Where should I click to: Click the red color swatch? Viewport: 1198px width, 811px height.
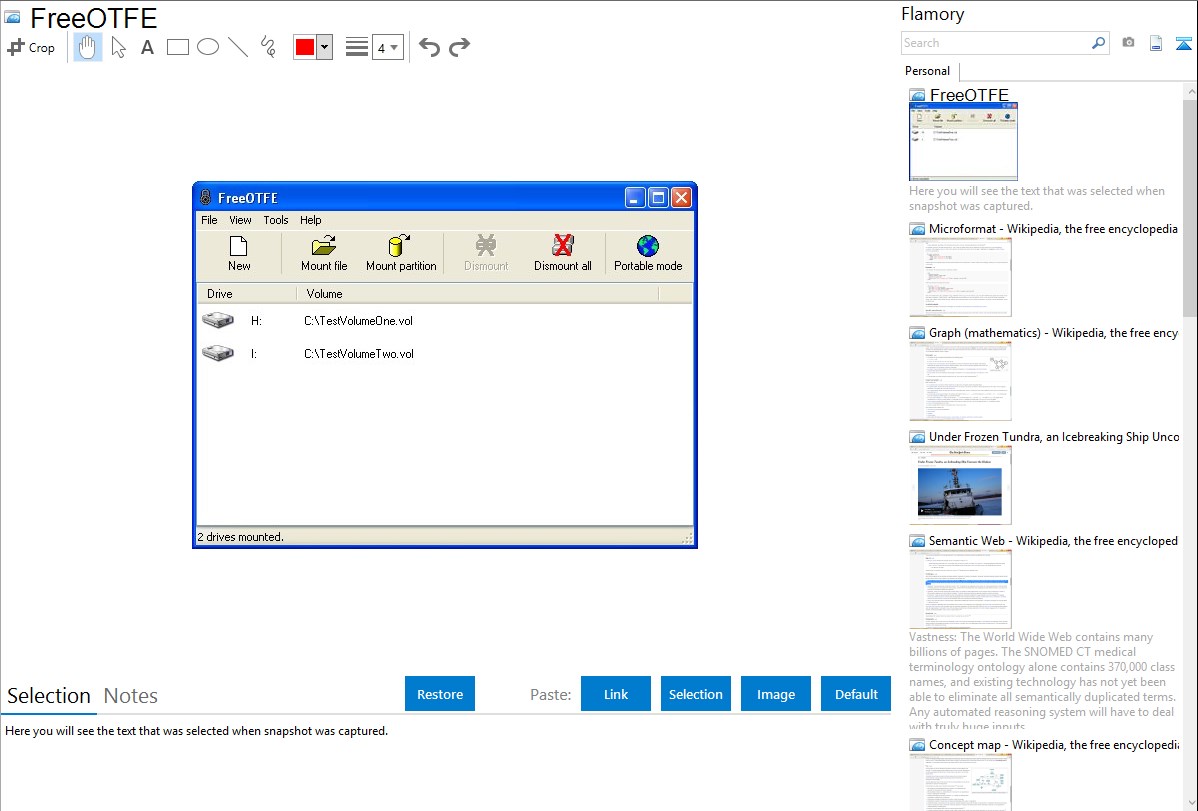point(305,47)
